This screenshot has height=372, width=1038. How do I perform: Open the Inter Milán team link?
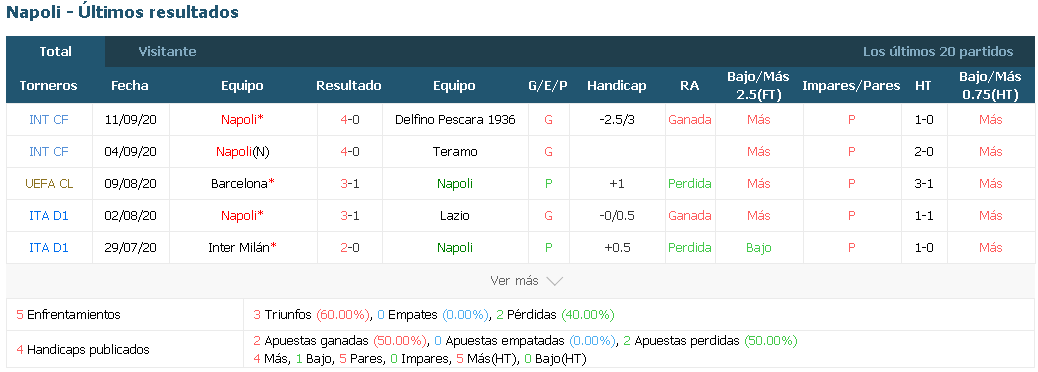point(239,248)
